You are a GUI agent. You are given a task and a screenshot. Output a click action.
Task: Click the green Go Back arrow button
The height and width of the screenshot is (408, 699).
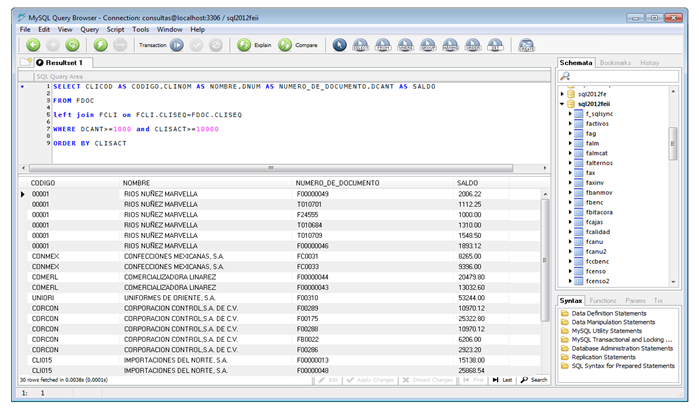pos(33,45)
